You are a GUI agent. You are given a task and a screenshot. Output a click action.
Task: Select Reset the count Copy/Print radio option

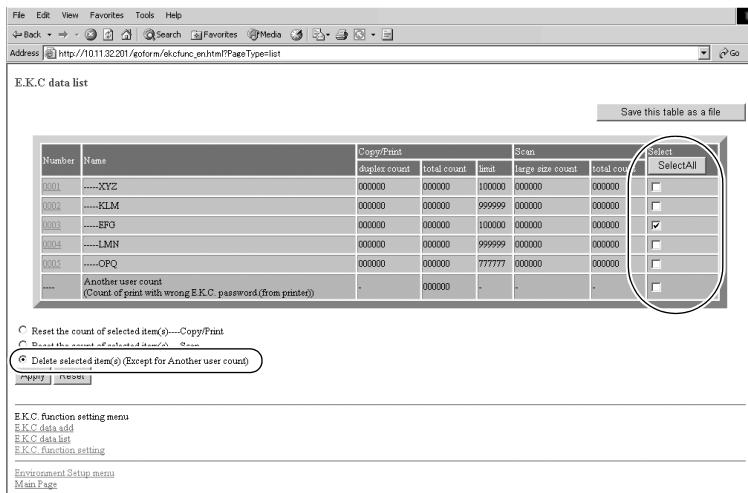click(x=22, y=330)
